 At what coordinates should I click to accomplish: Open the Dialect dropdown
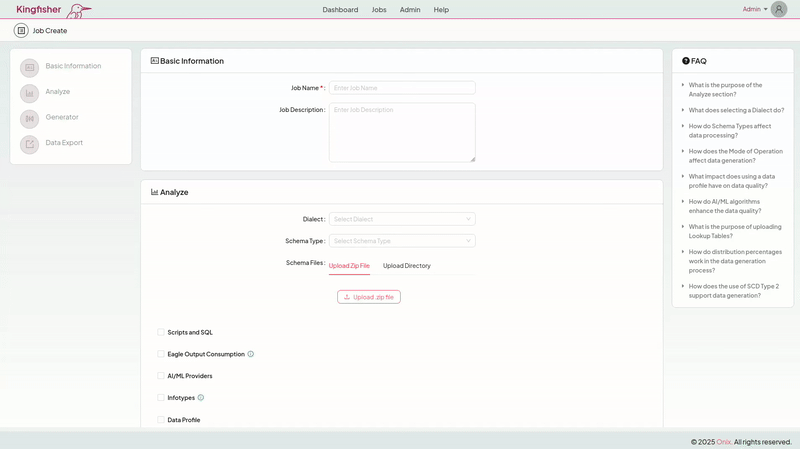pyautogui.click(x=402, y=219)
